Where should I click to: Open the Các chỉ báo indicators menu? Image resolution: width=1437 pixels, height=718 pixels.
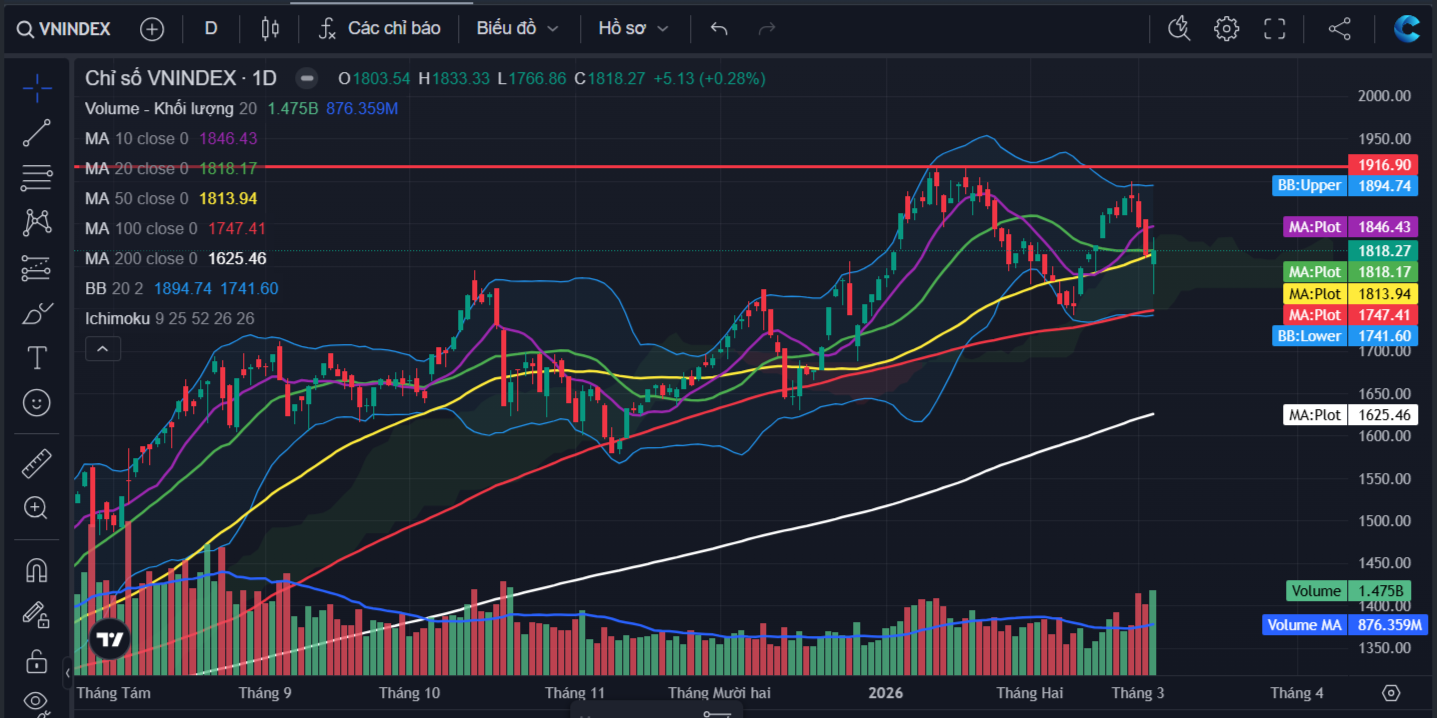(380, 28)
